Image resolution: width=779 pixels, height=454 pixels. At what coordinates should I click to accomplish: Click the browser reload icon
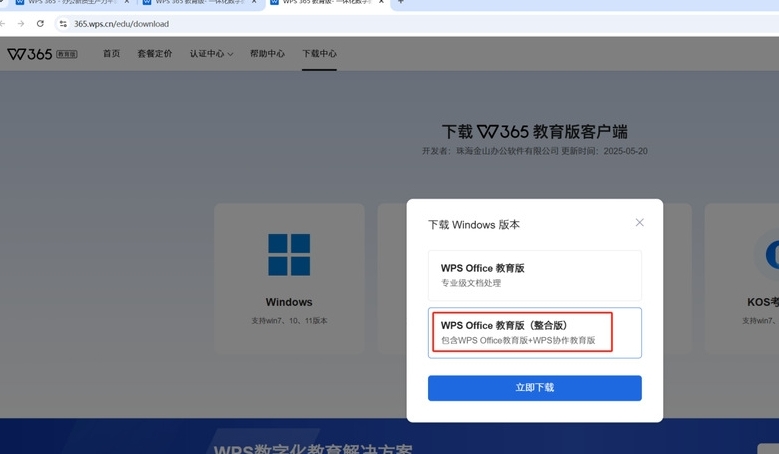(40, 23)
